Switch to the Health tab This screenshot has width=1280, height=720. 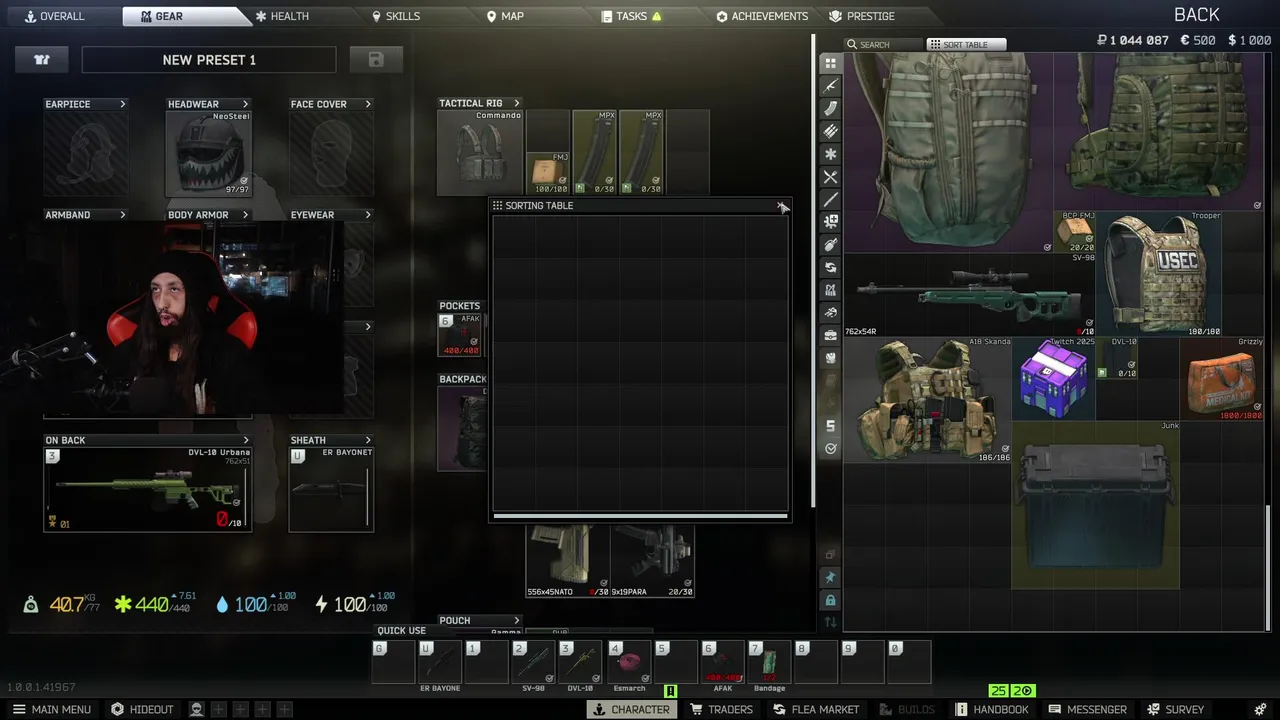[282, 16]
